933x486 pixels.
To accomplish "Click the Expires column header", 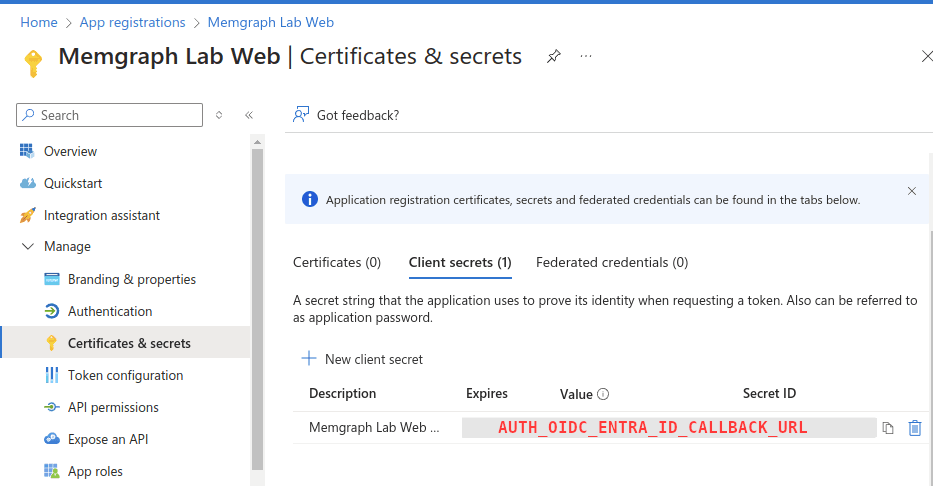I will 487,393.
